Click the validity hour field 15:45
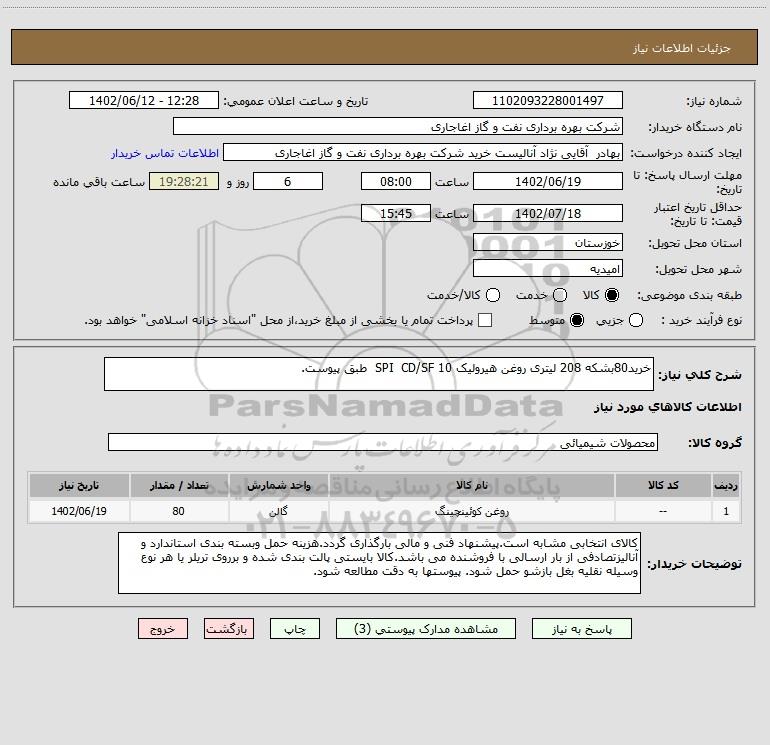Screen dimensions: 770x745 396,213
